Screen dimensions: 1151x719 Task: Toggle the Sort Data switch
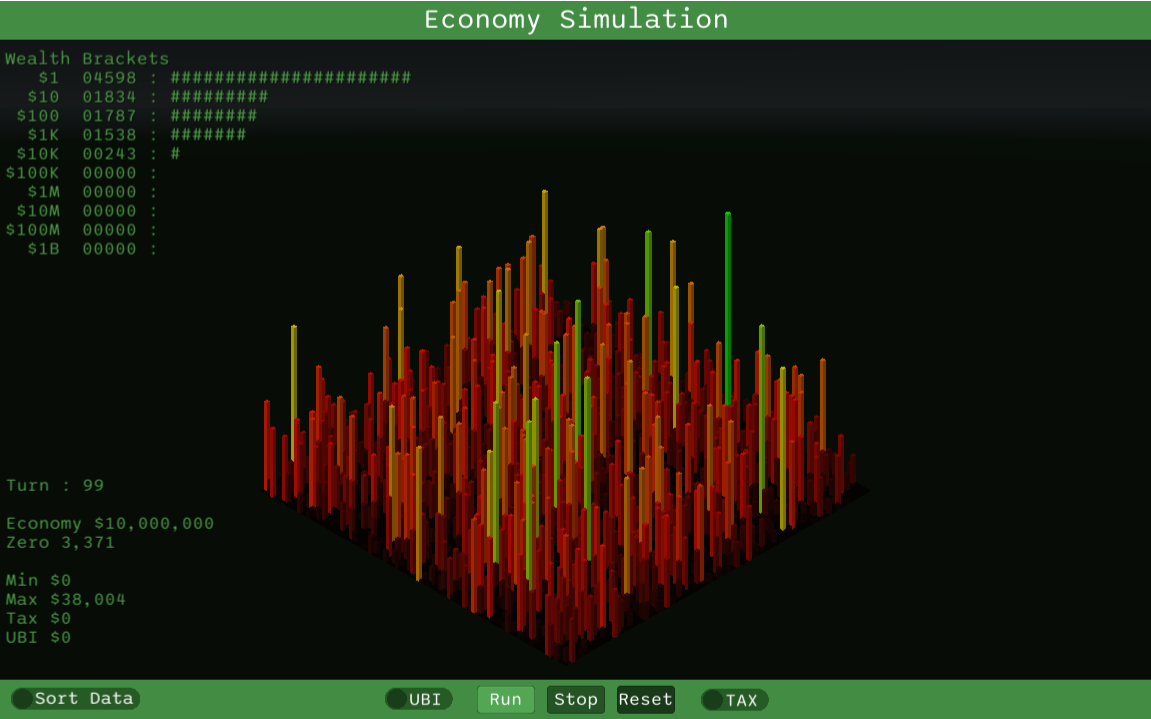[74, 699]
